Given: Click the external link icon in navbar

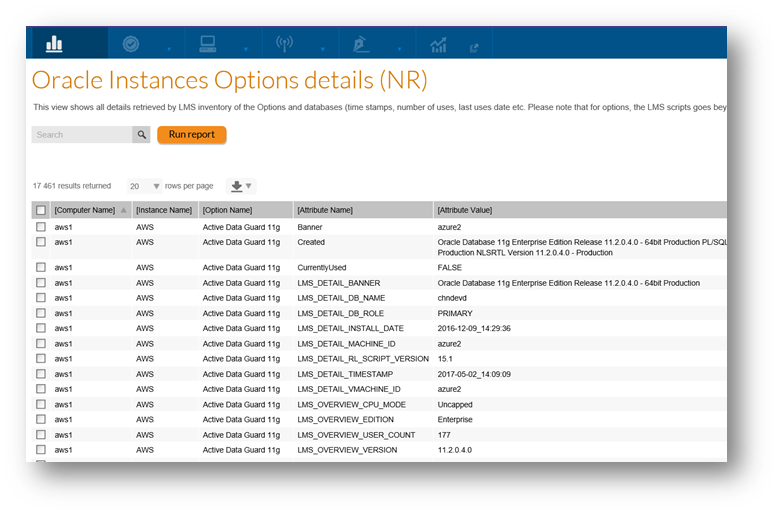Looking at the screenshot, I should click(x=474, y=46).
